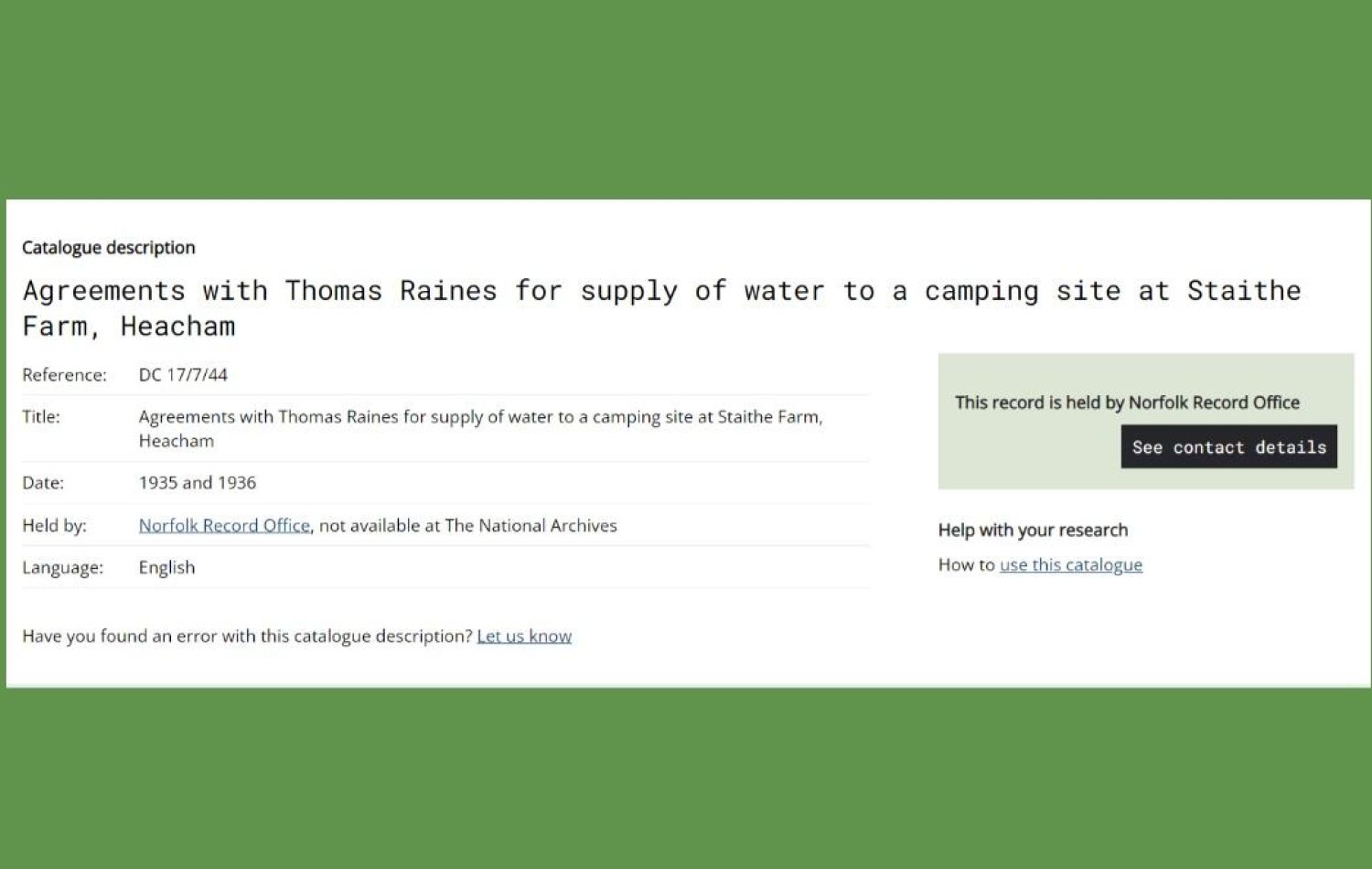This screenshot has width=1372, height=869.
Task: Select the 'Reference:' field label
Action: 64,374
